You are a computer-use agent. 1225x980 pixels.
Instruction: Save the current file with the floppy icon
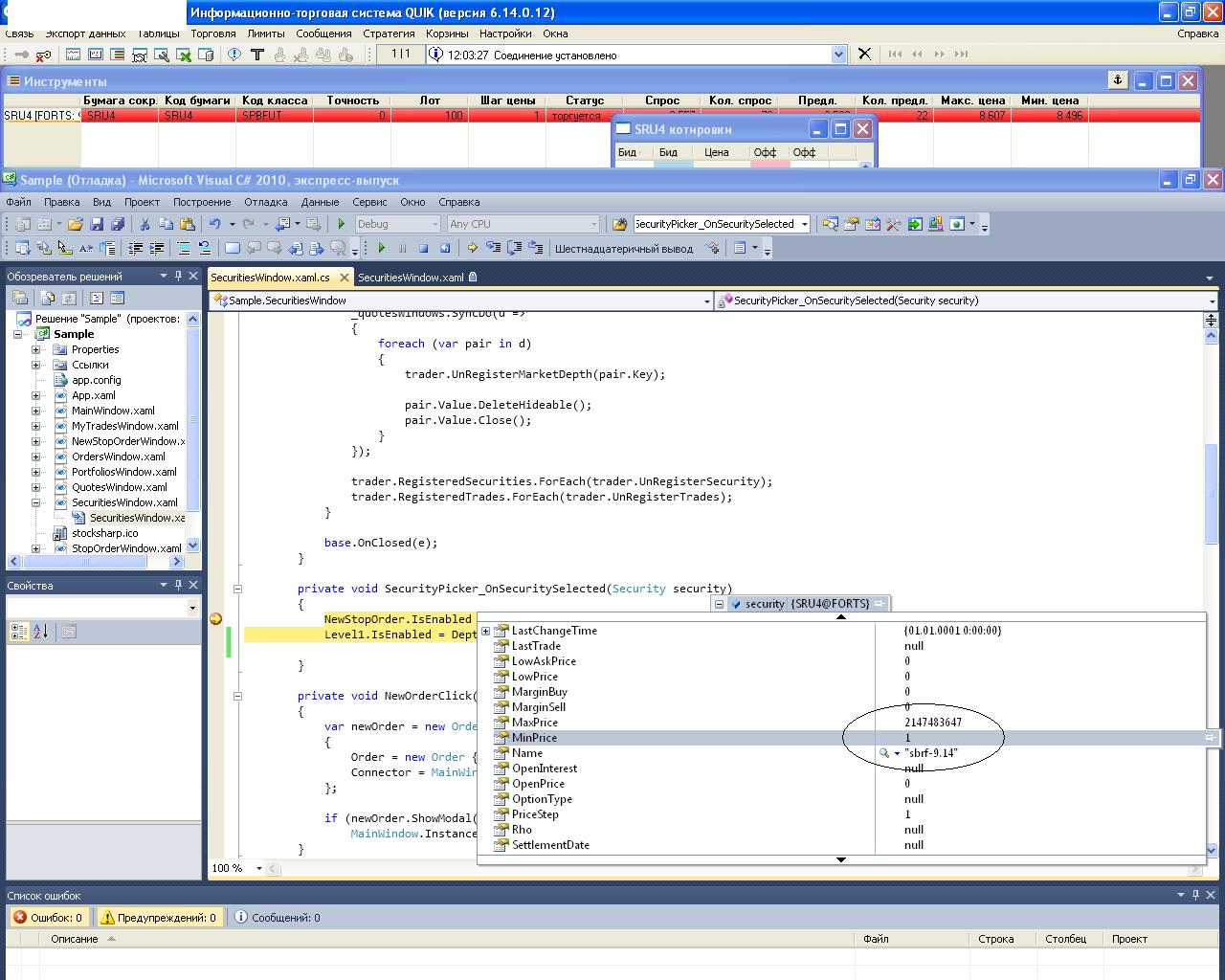coord(97,224)
